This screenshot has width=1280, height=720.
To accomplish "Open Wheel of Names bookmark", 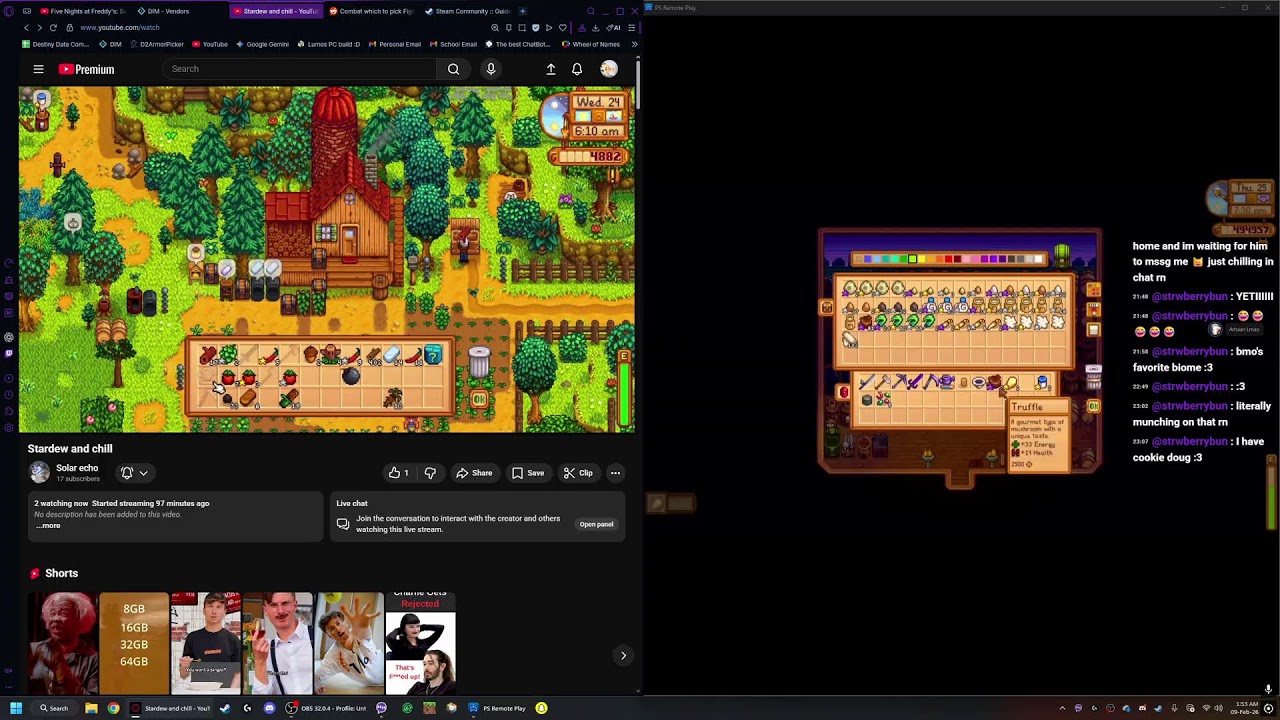I will 591,44.
